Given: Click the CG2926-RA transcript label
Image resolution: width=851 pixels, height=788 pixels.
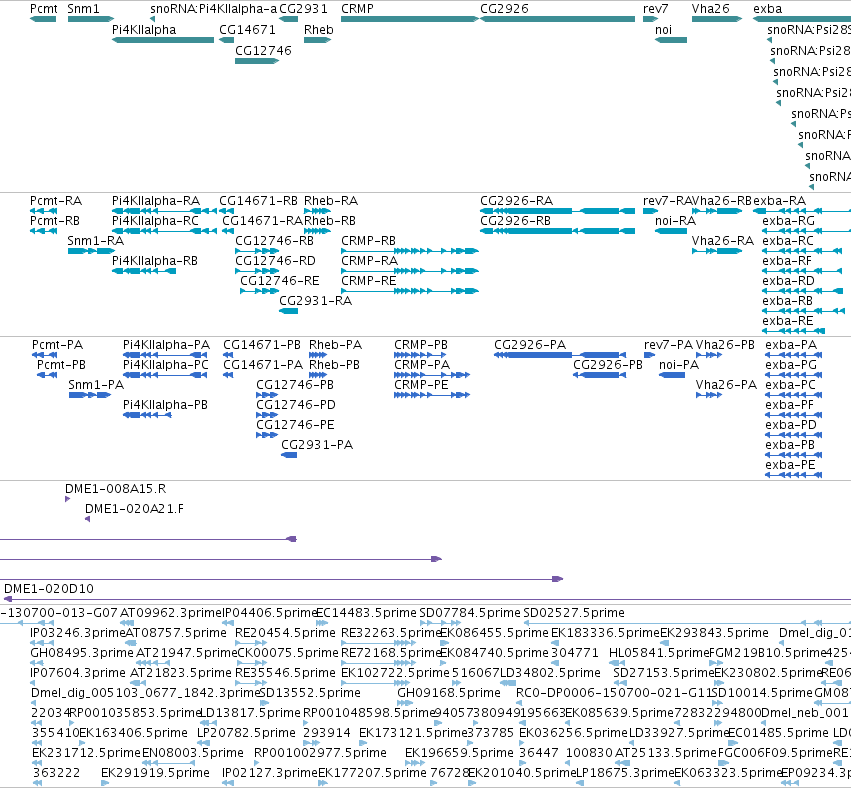Looking at the screenshot, I should [x=517, y=201].
